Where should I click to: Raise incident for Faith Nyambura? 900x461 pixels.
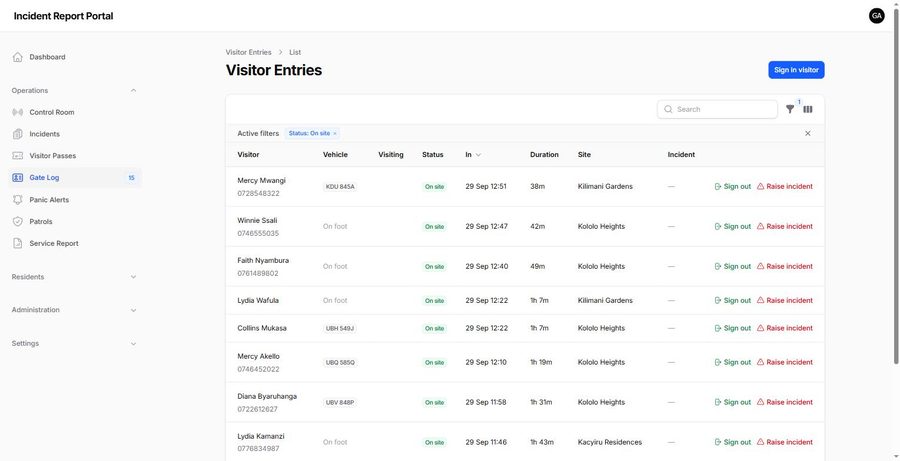[785, 266]
